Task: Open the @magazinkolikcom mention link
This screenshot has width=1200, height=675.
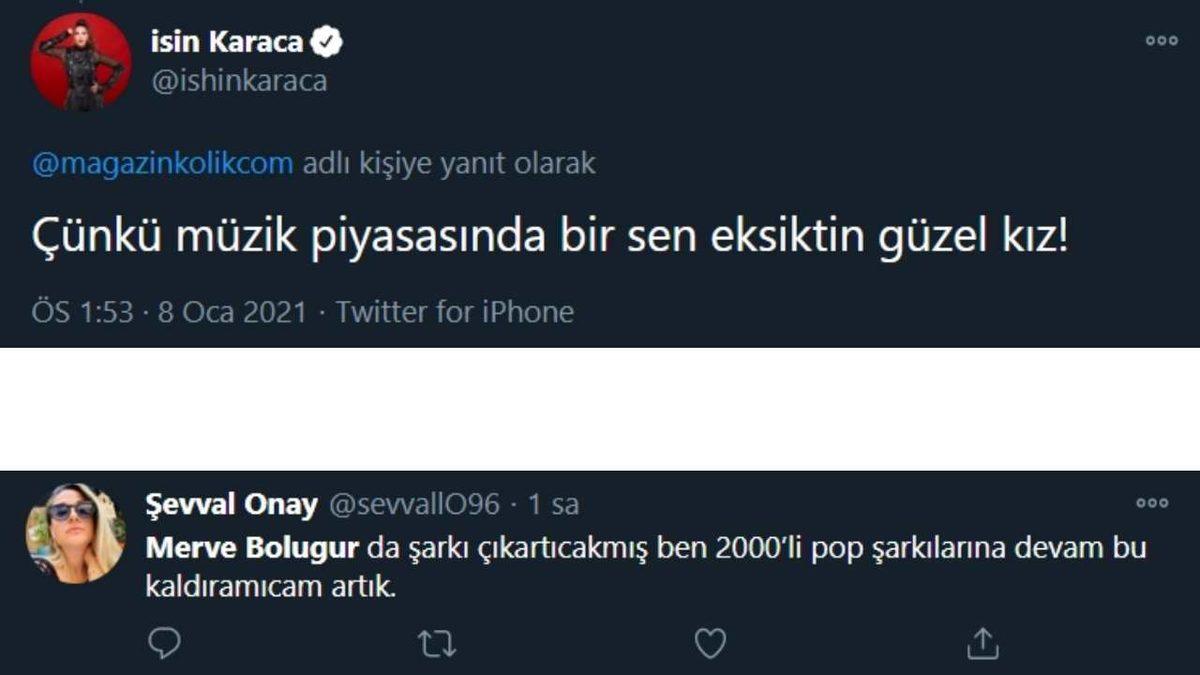Action: click(x=163, y=161)
